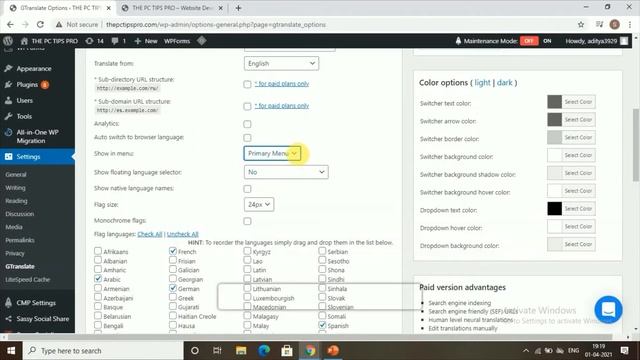Open the Task View taskbar icon
The image size is (640, 360).
click(217, 351)
